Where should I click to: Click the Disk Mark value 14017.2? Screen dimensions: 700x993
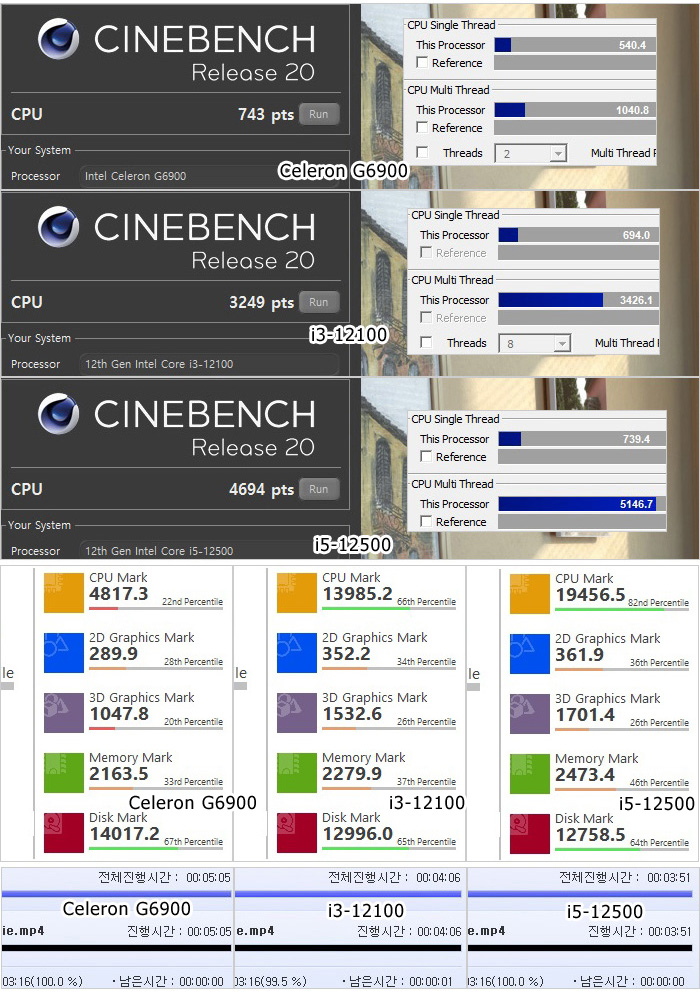124,833
